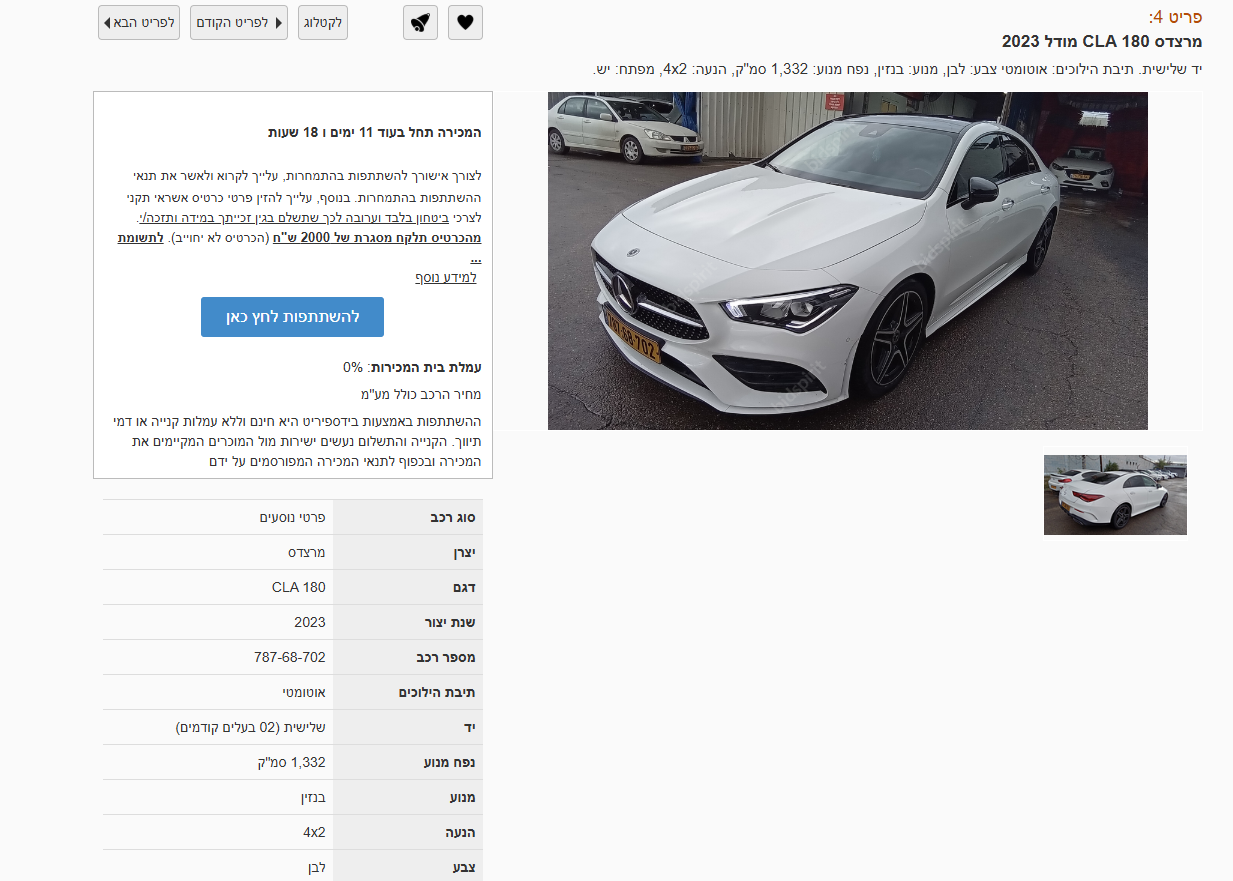The width and height of the screenshot is (1233, 881).
Task: Click the year value 2023 in table
Action: (310, 622)
